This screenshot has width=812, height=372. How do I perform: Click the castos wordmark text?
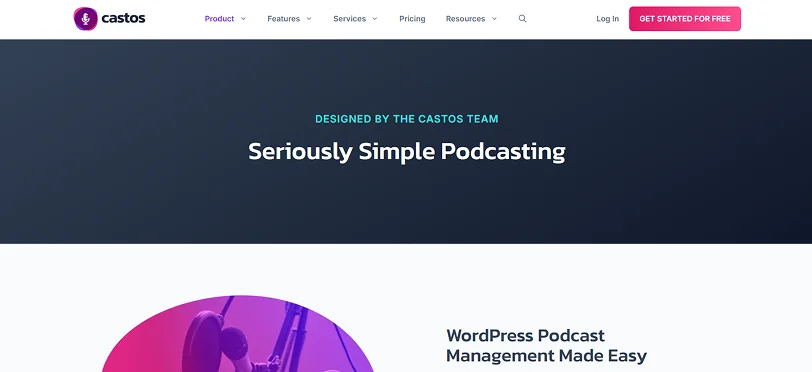123,19
